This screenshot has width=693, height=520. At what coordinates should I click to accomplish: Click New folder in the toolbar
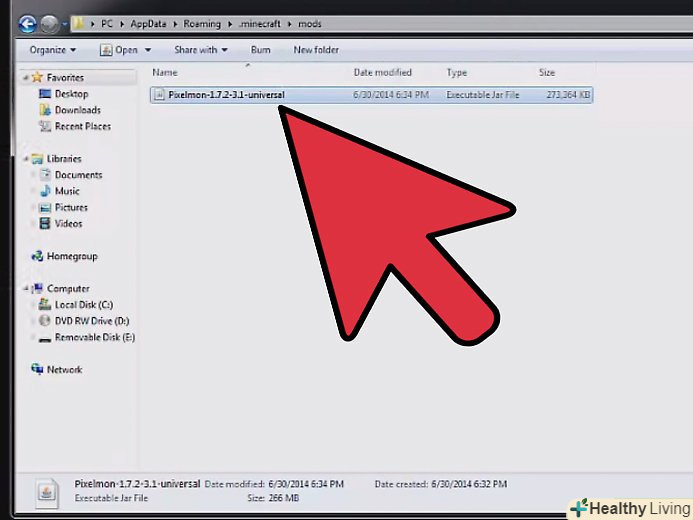316,50
